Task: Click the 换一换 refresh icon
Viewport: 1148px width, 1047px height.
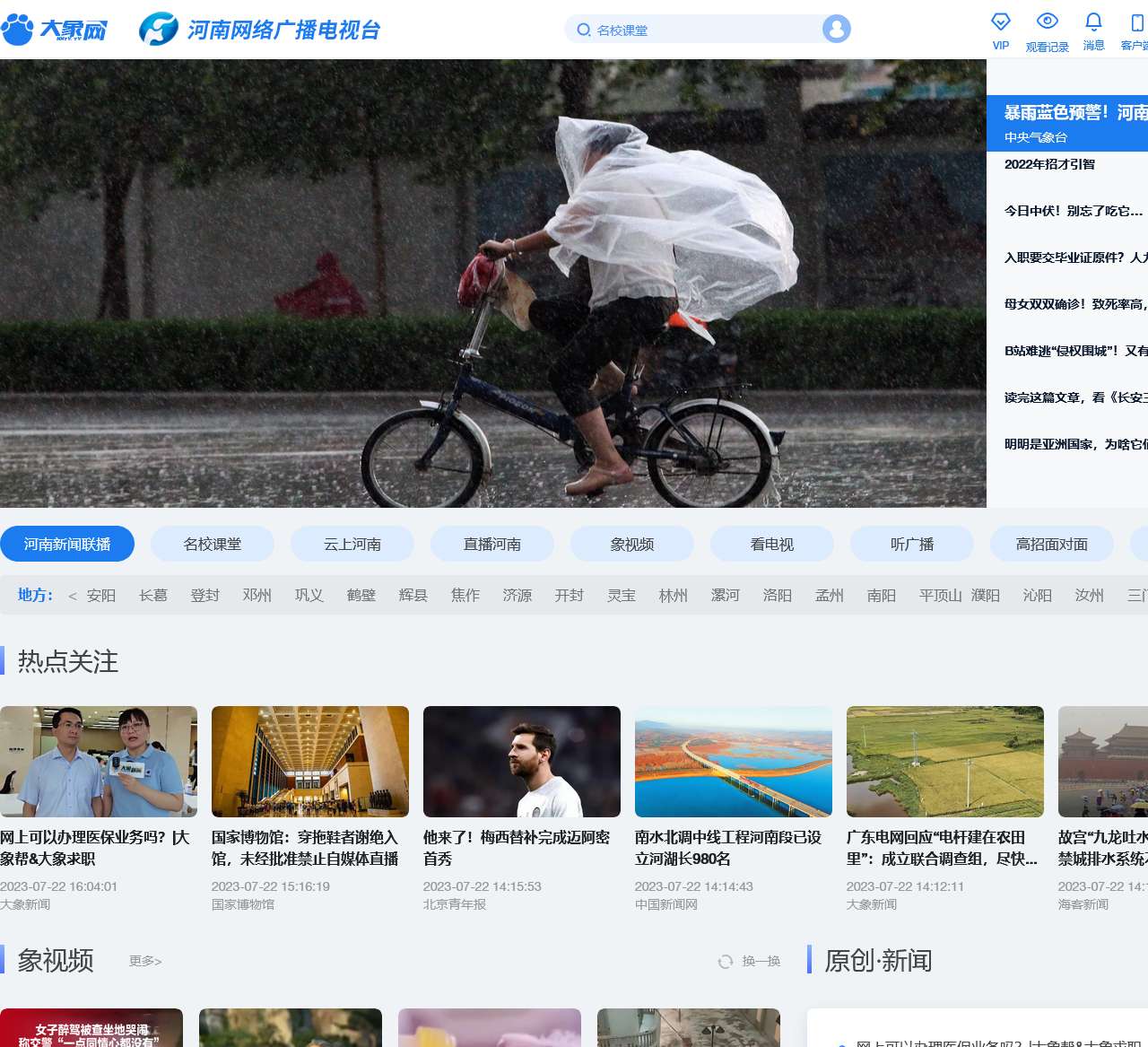Action: click(x=726, y=962)
